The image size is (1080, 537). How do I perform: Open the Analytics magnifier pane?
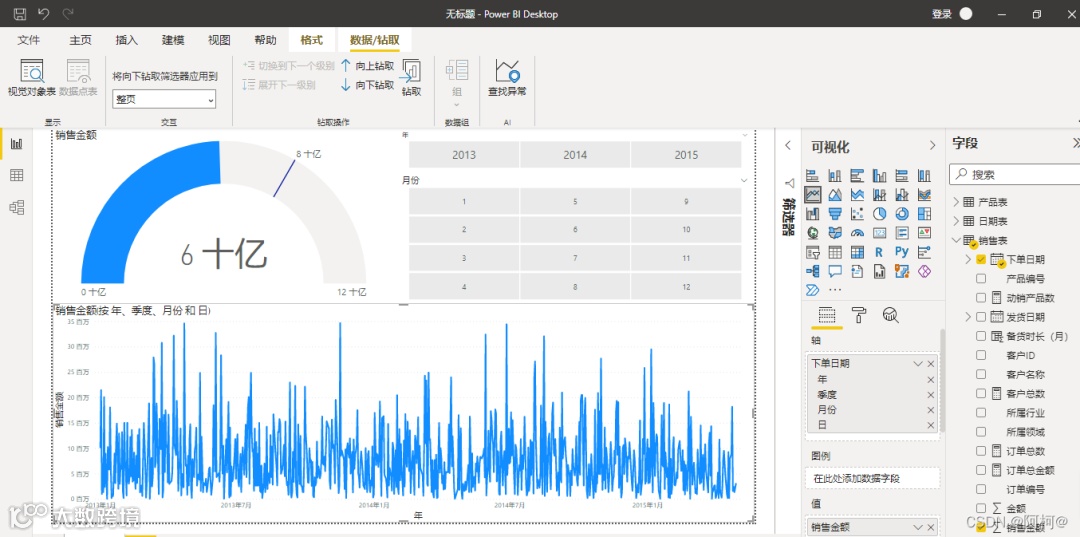click(891, 315)
